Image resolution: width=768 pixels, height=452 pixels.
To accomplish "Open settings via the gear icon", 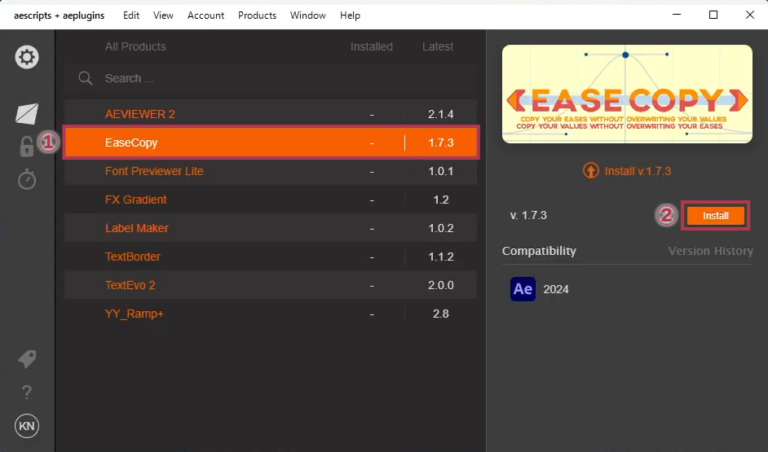I will (x=27, y=57).
